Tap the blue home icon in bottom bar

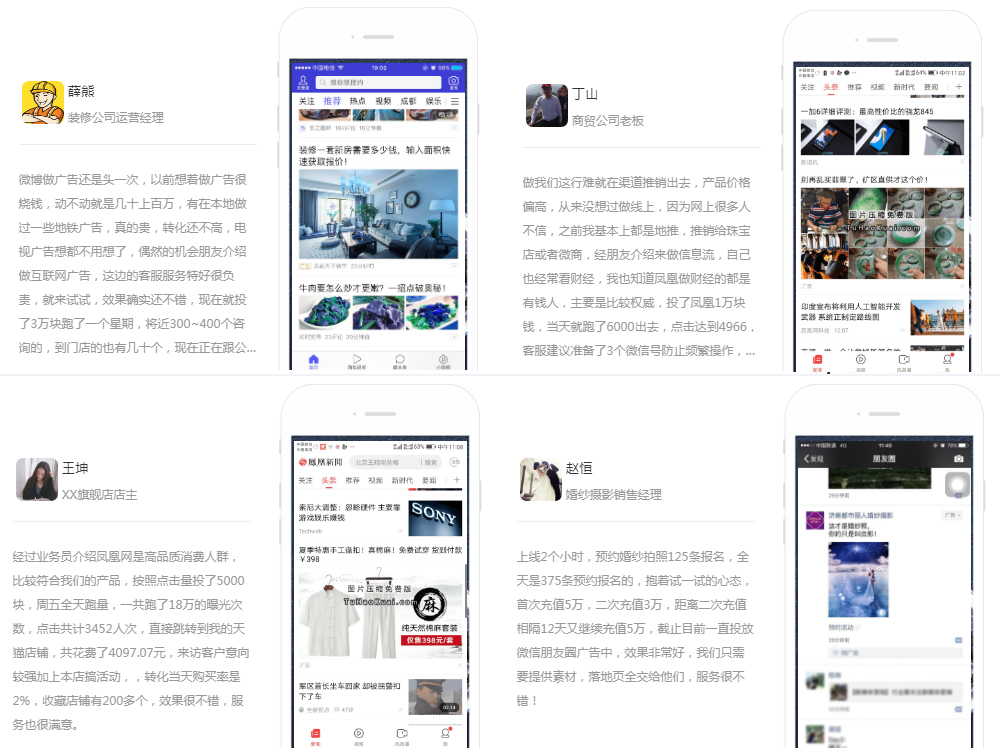click(x=313, y=361)
